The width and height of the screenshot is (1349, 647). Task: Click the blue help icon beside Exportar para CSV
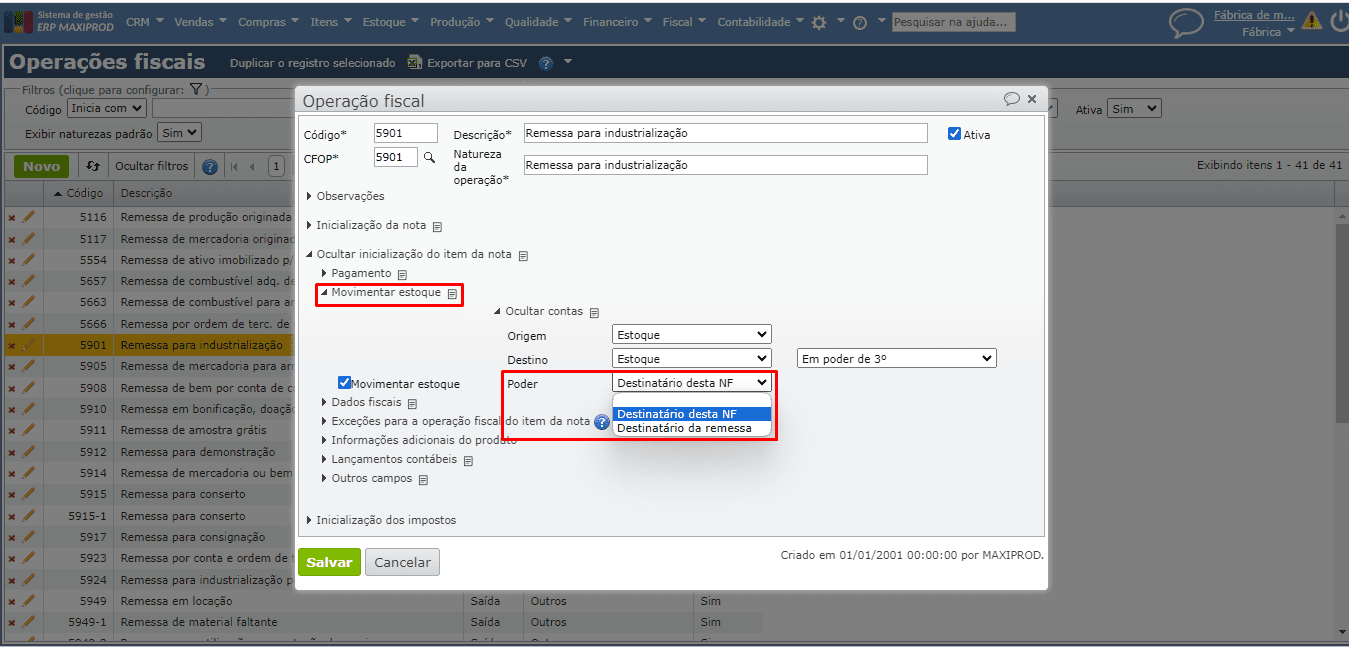[x=546, y=63]
